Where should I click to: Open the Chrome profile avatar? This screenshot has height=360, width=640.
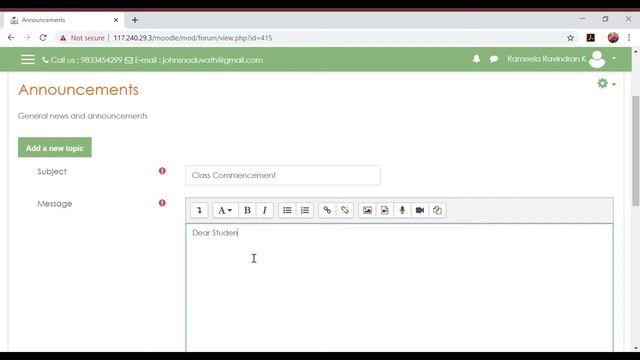613,38
